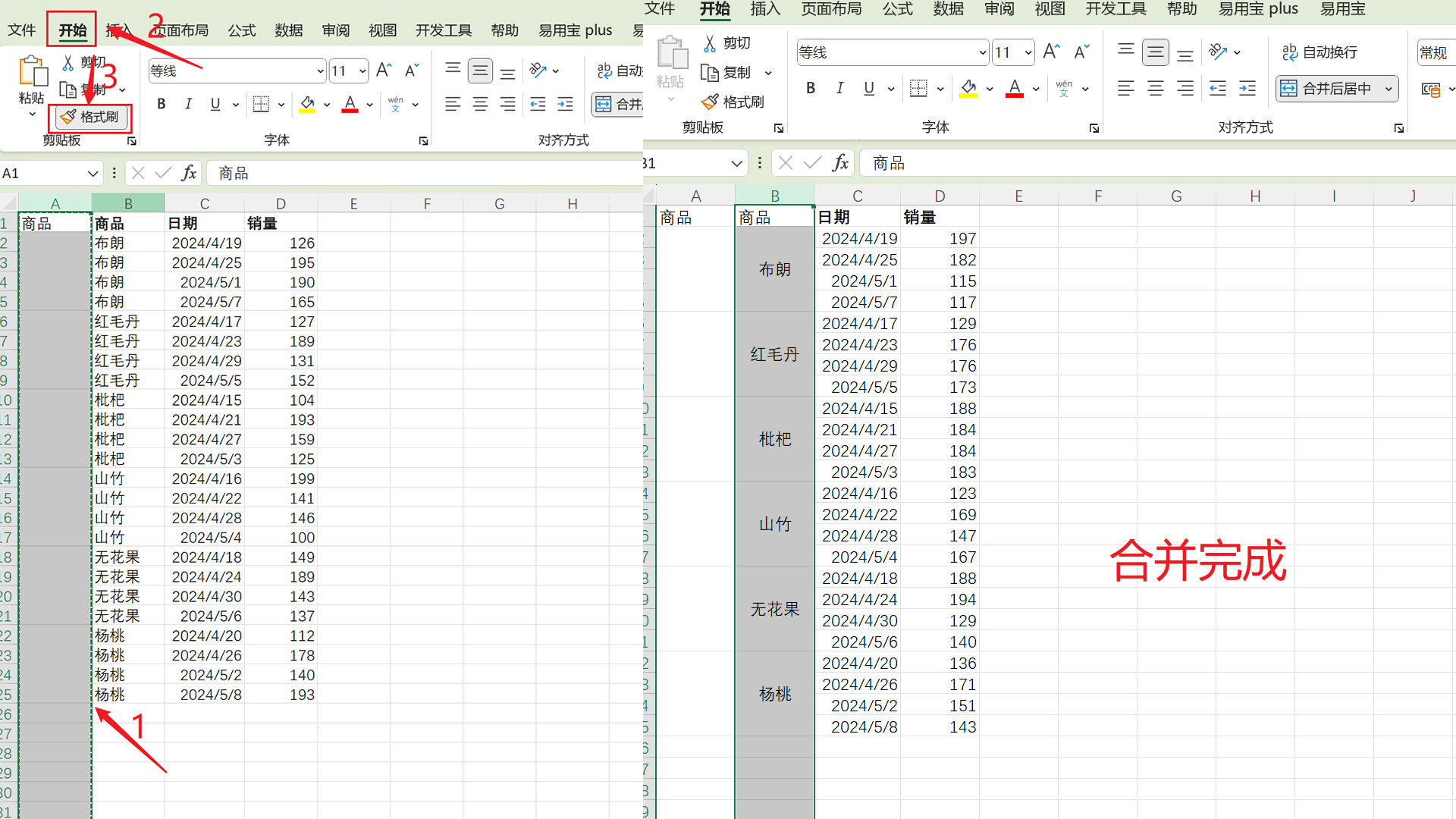Click 合并后居中 button in right window
The image size is (1456, 819).
click(x=1328, y=88)
